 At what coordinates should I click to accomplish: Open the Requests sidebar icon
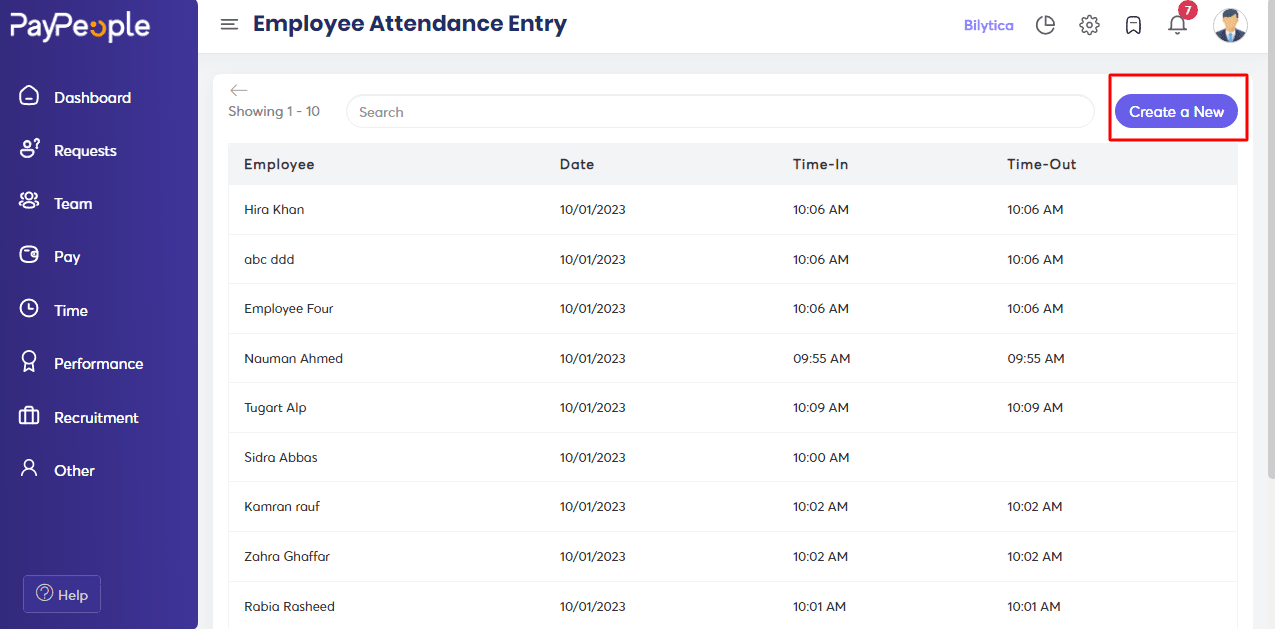click(29, 150)
